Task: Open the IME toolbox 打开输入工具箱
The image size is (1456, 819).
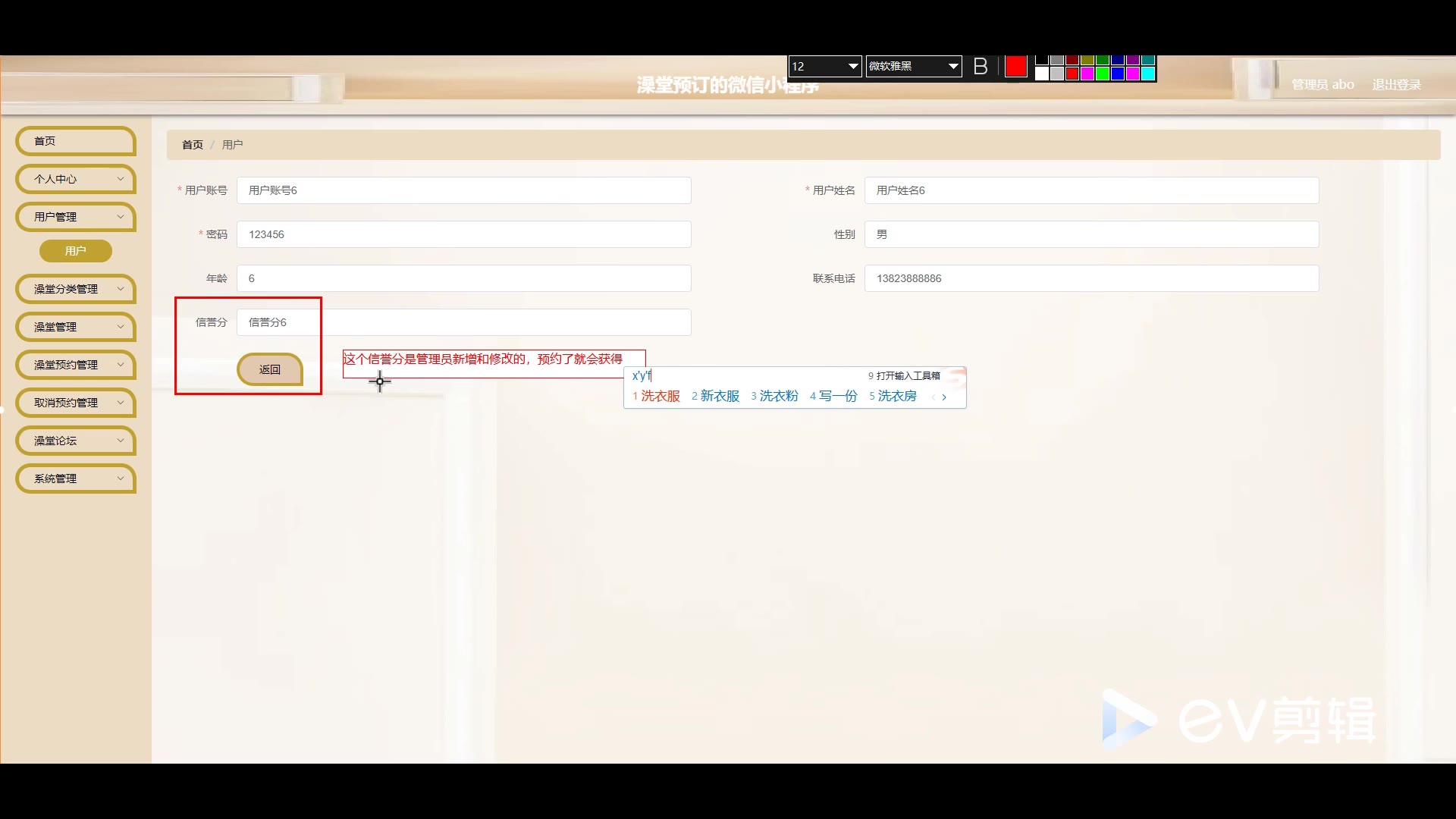Action: click(907, 375)
